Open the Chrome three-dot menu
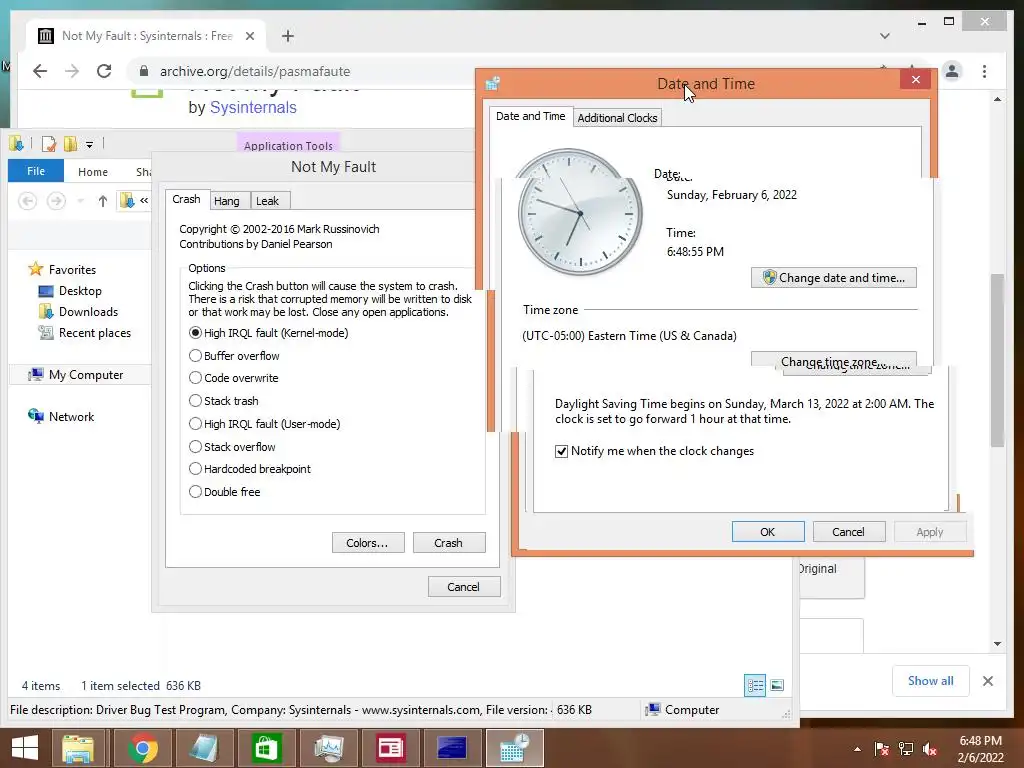 984,71
